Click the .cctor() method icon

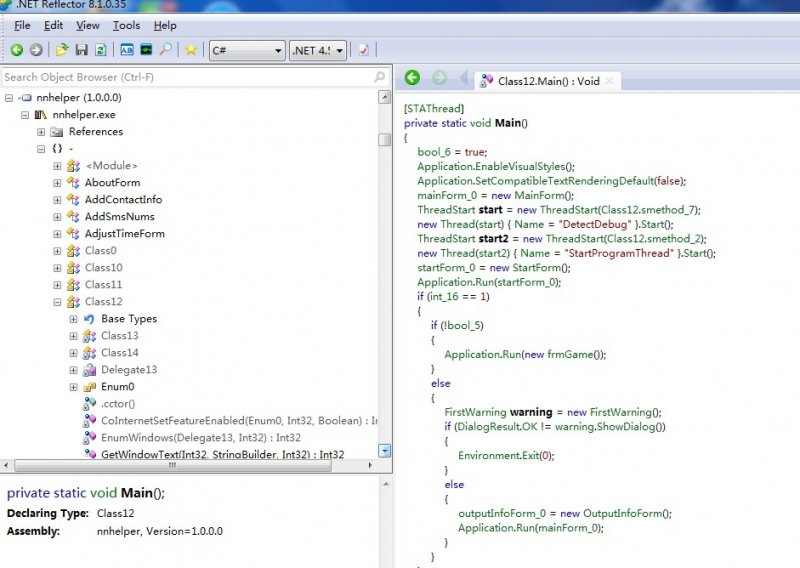click(x=90, y=404)
